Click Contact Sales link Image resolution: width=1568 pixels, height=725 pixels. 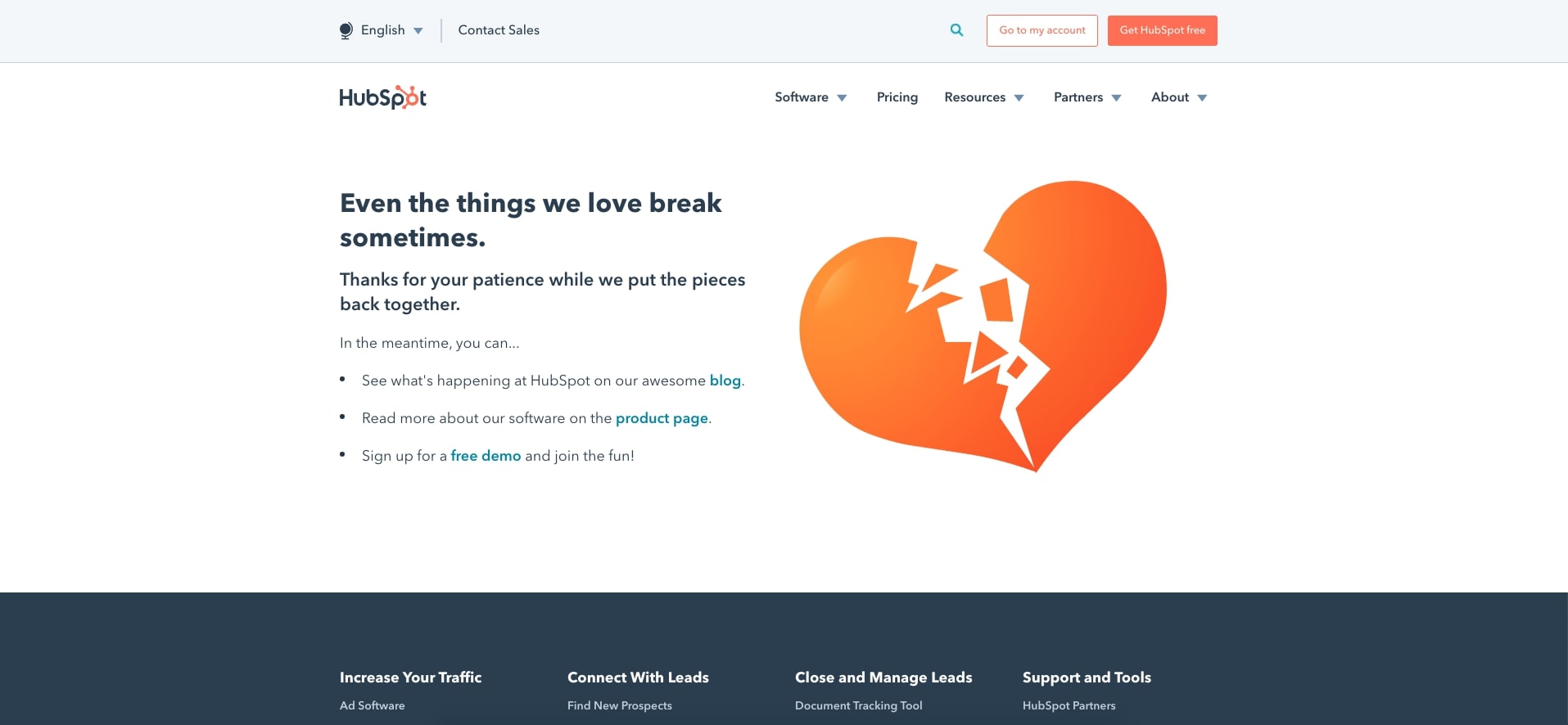click(x=499, y=30)
